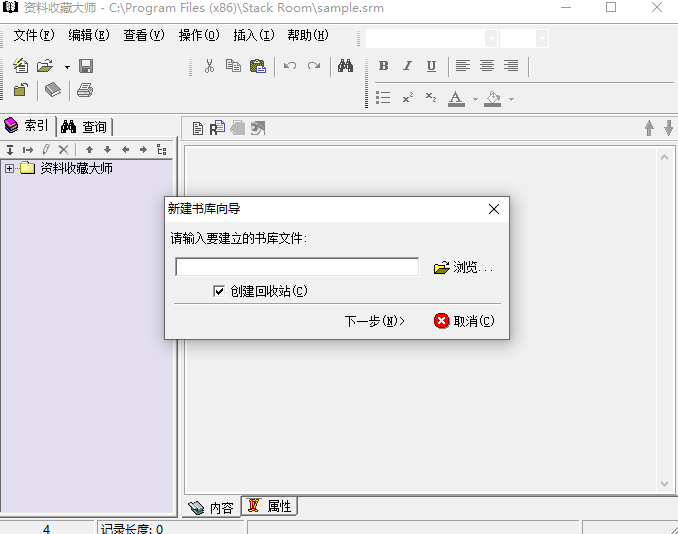Click the 取消(C) button
This screenshot has height=534, width=678.
click(464, 321)
